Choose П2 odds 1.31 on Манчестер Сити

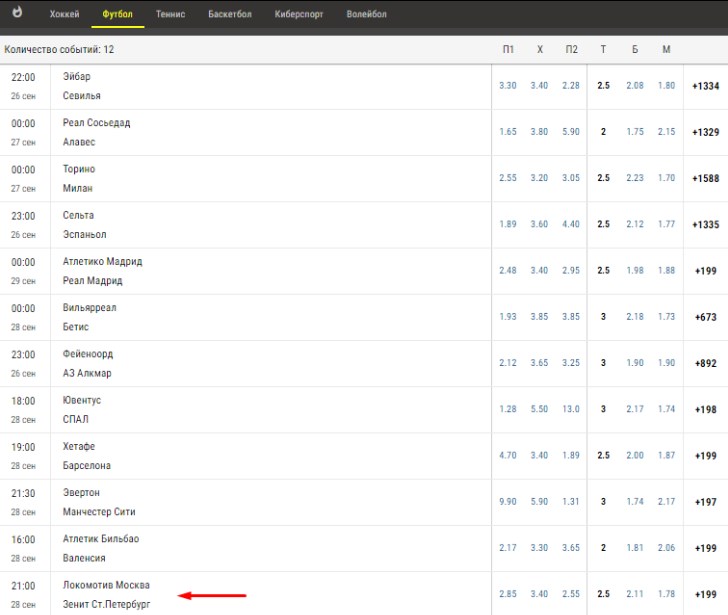[x=571, y=502]
